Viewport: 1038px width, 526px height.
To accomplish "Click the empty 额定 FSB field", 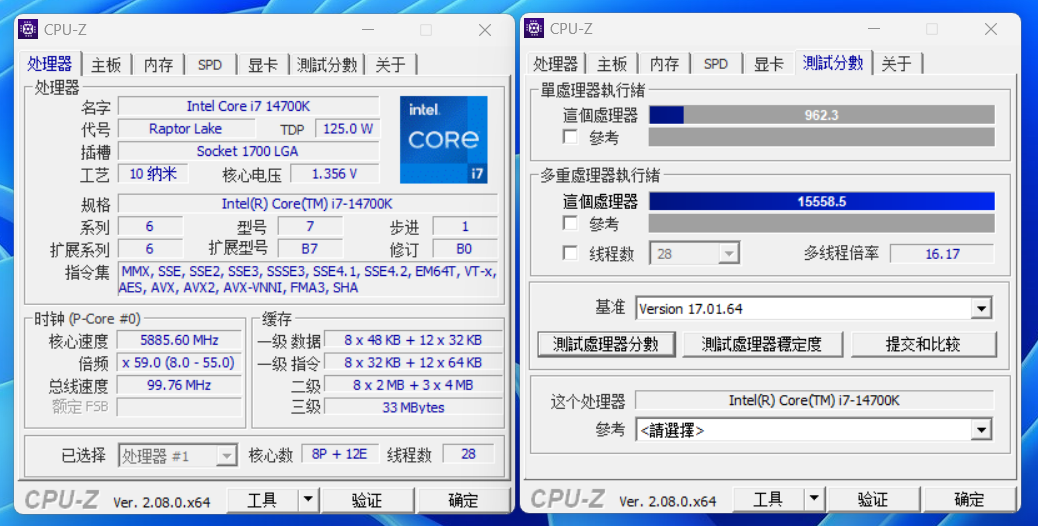I will pos(179,407).
